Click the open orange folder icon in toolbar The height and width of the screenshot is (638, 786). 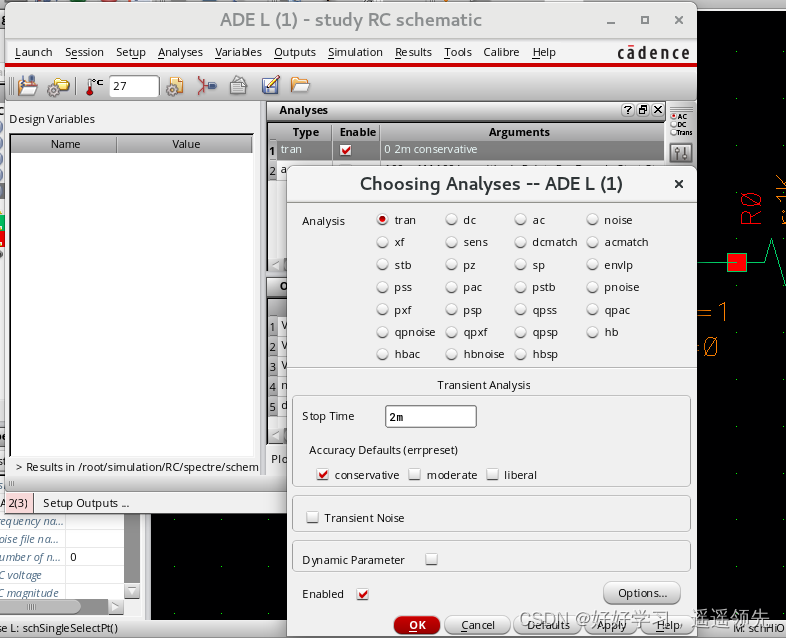300,85
